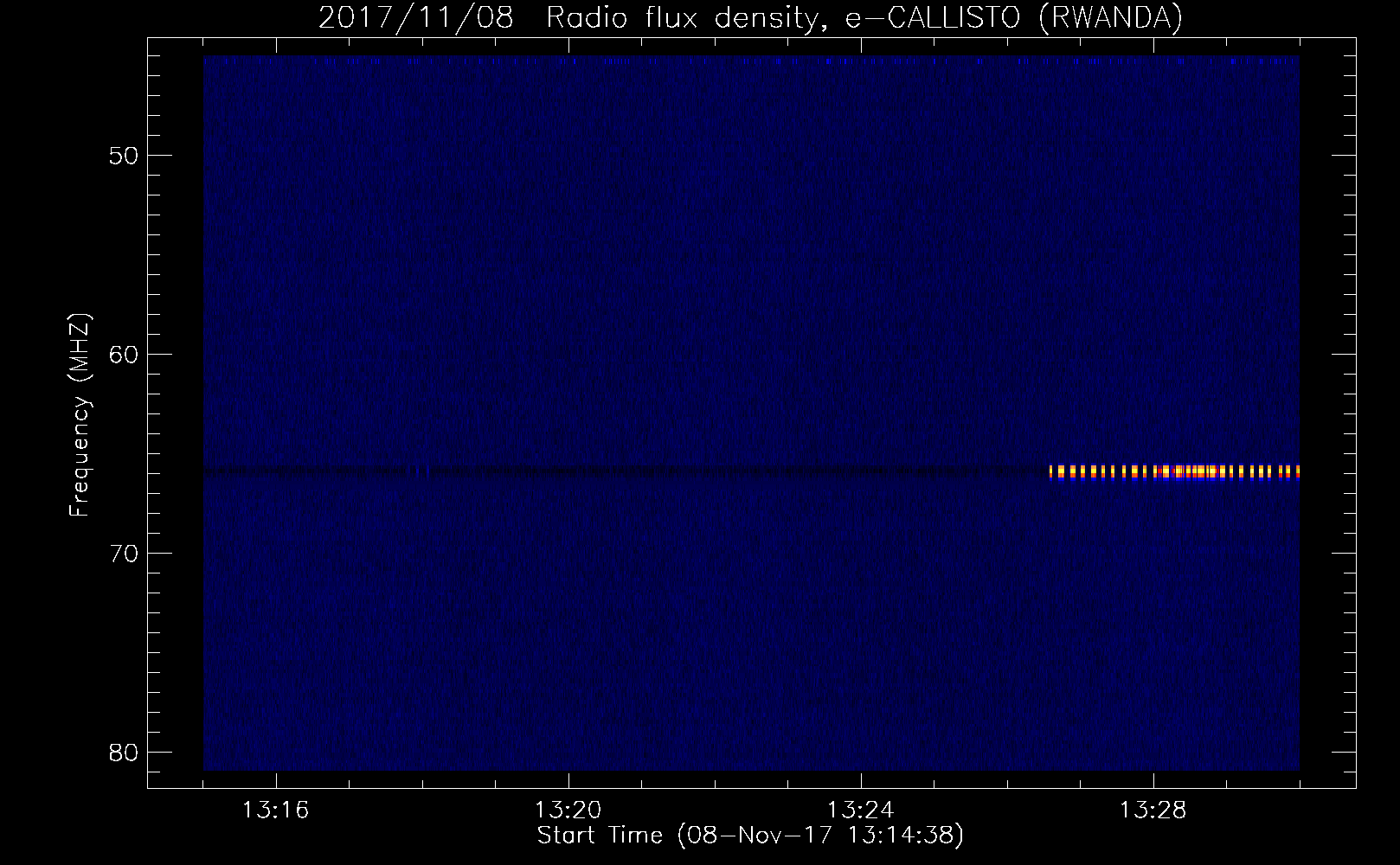Click the 13:16 time tick label

click(276, 811)
